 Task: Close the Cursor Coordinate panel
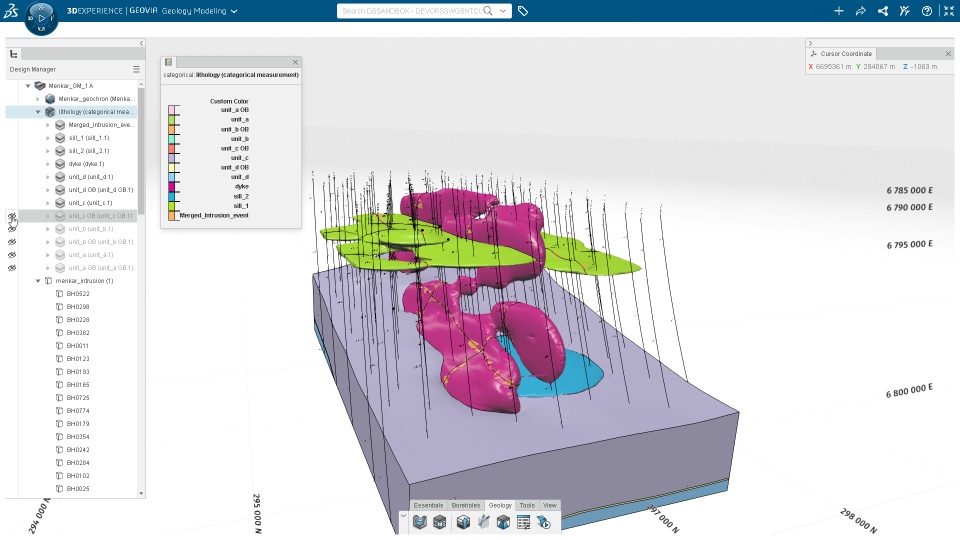[x=948, y=54]
